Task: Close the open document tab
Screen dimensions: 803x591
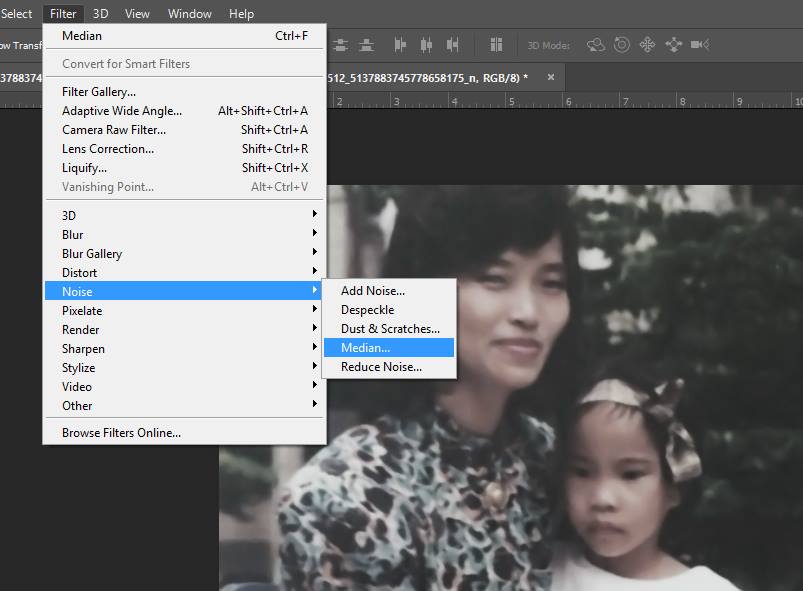Action: click(x=553, y=77)
